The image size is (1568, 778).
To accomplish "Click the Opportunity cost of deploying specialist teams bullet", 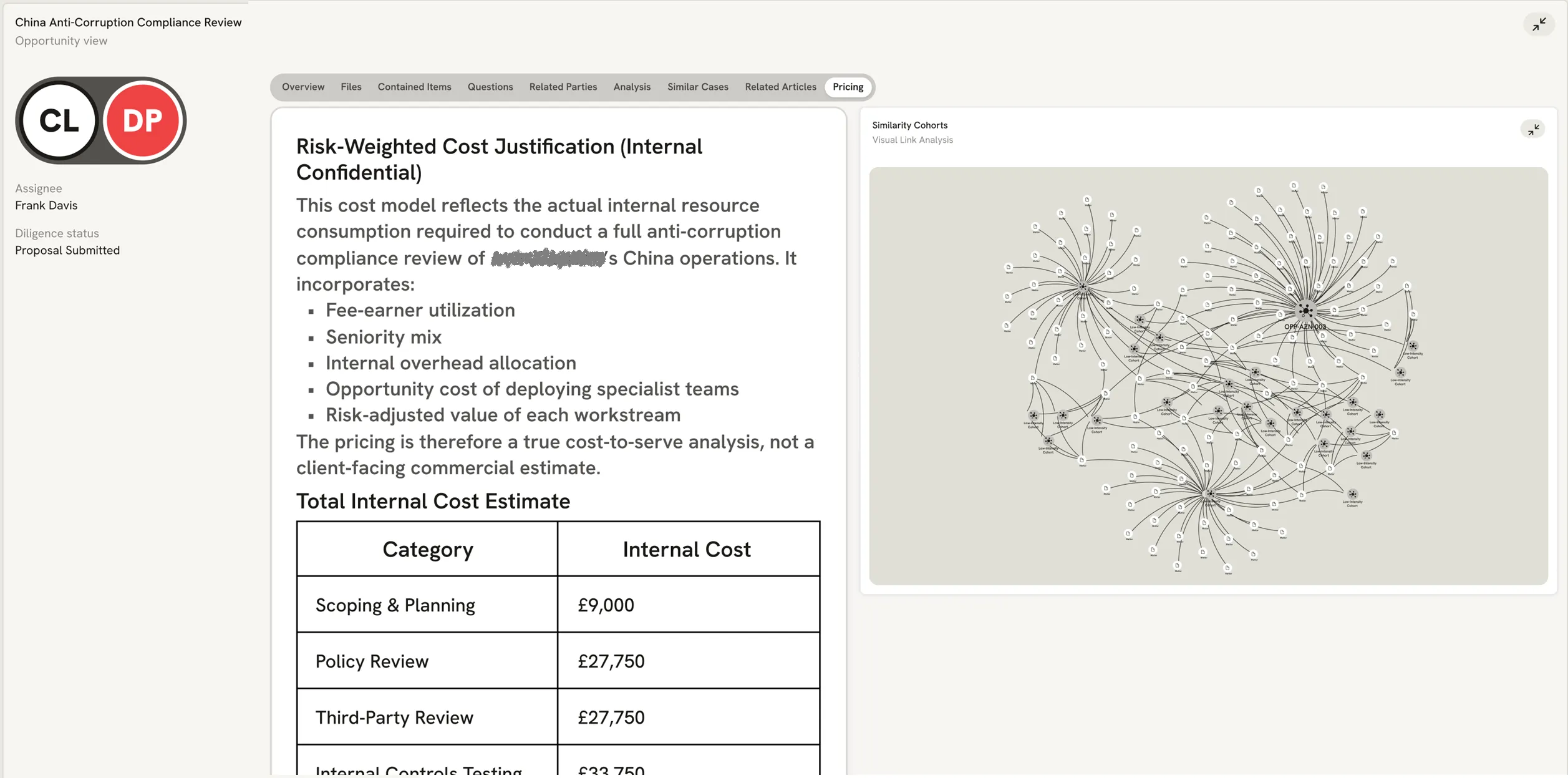I will click(x=532, y=389).
